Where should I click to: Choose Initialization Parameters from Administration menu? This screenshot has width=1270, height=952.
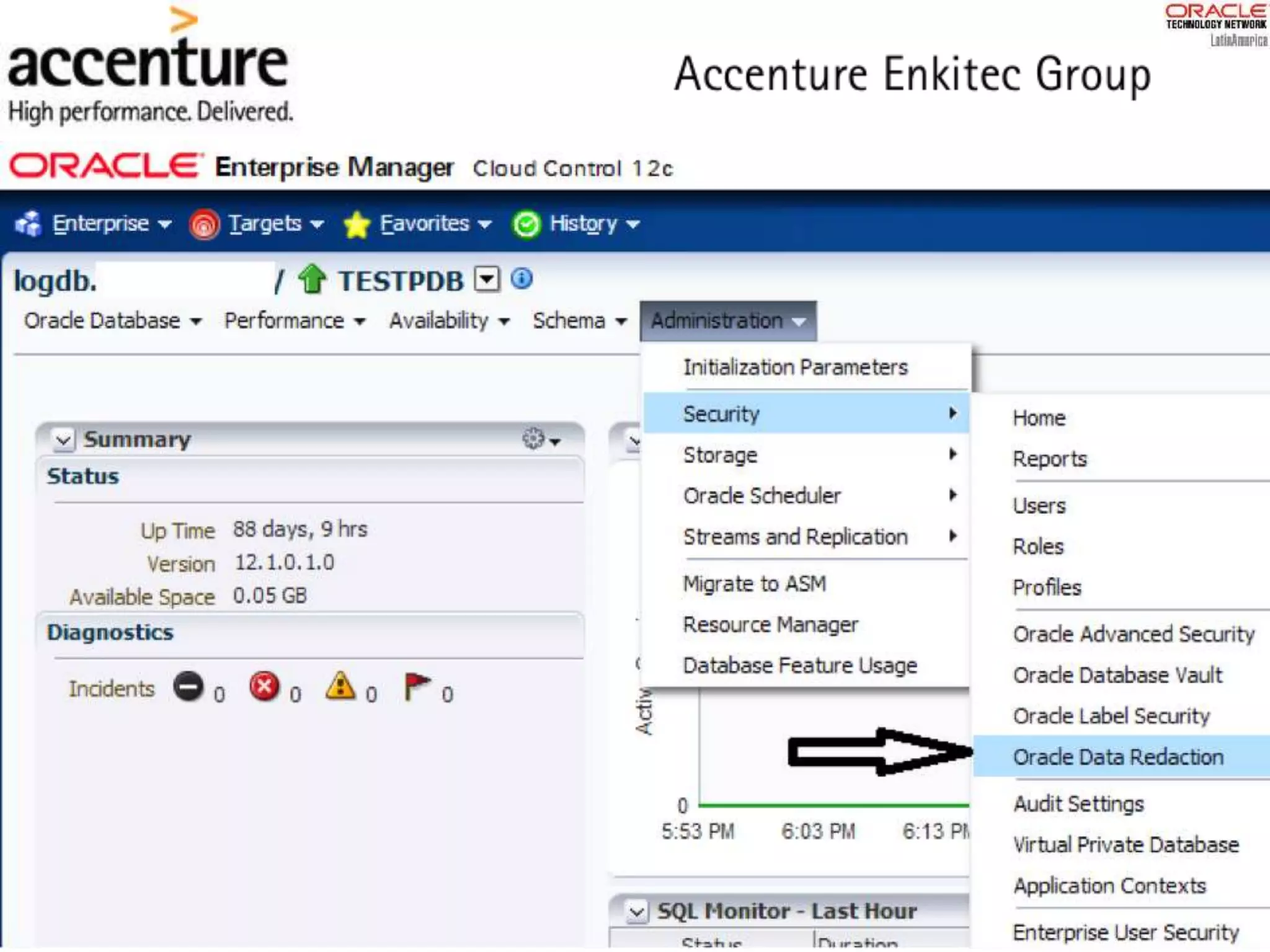click(x=795, y=368)
